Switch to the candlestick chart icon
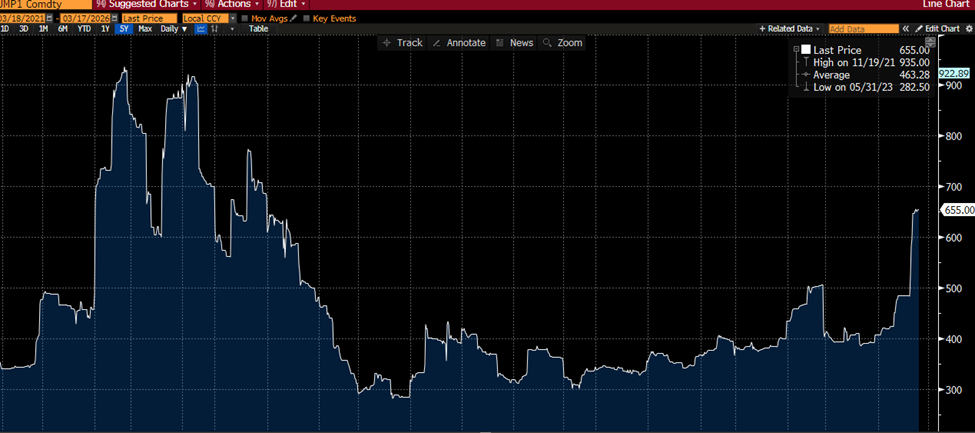The width and height of the screenshot is (975, 433). pyautogui.click(x=216, y=29)
